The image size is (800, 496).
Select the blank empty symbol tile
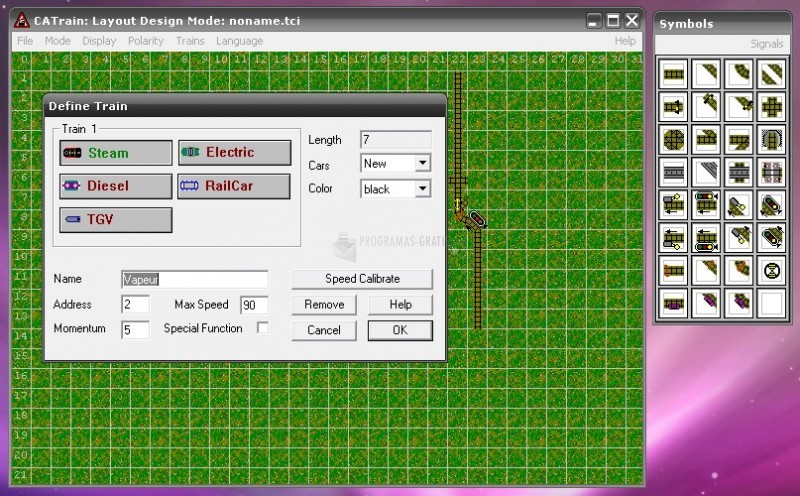pyautogui.click(x=771, y=303)
